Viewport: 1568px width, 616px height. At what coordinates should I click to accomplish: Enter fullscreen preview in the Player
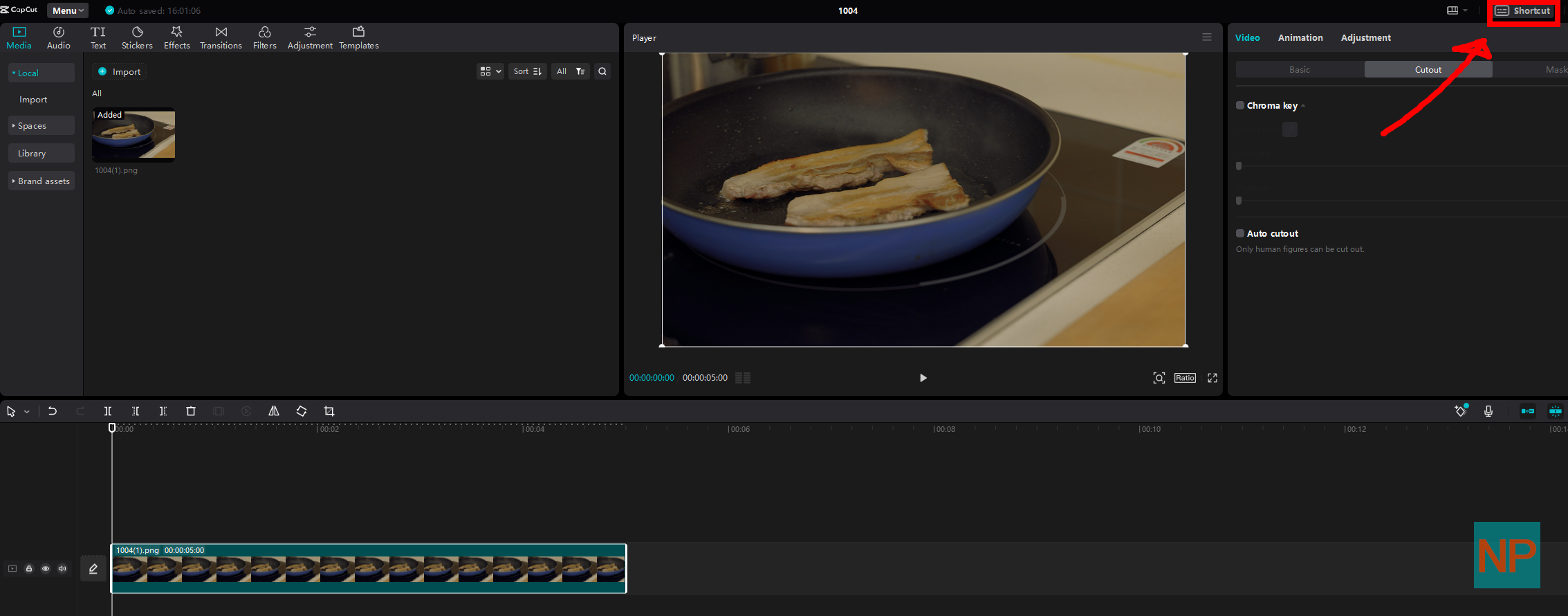tap(1212, 378)
